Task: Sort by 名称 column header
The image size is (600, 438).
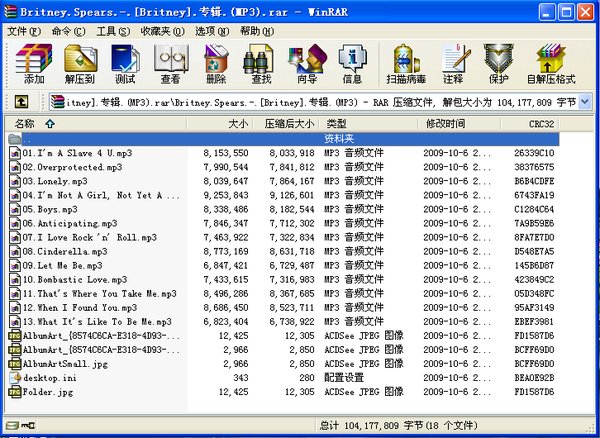Action: pos(96,124)
